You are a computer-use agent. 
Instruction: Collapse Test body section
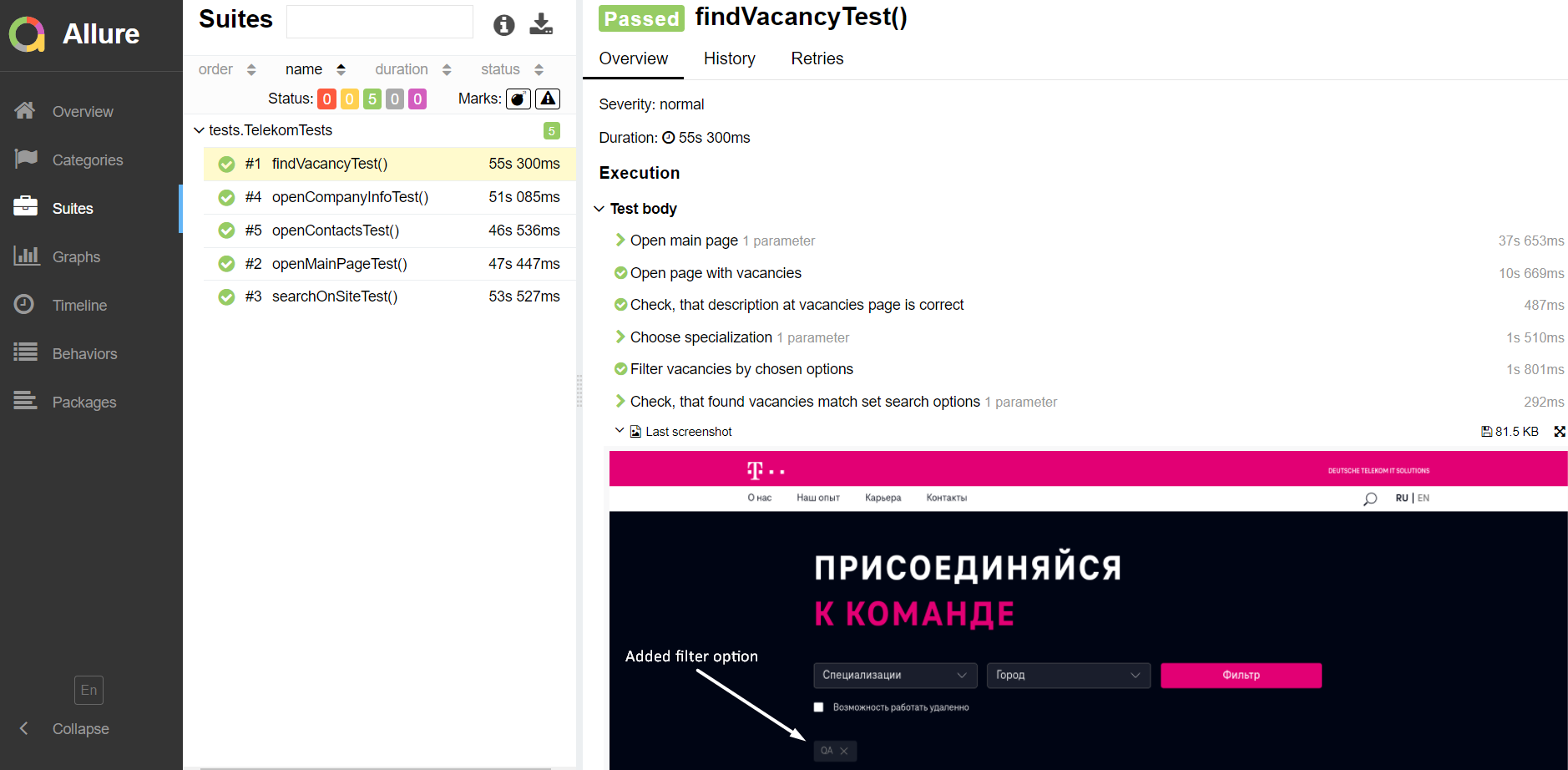click(x=599, y=209)
